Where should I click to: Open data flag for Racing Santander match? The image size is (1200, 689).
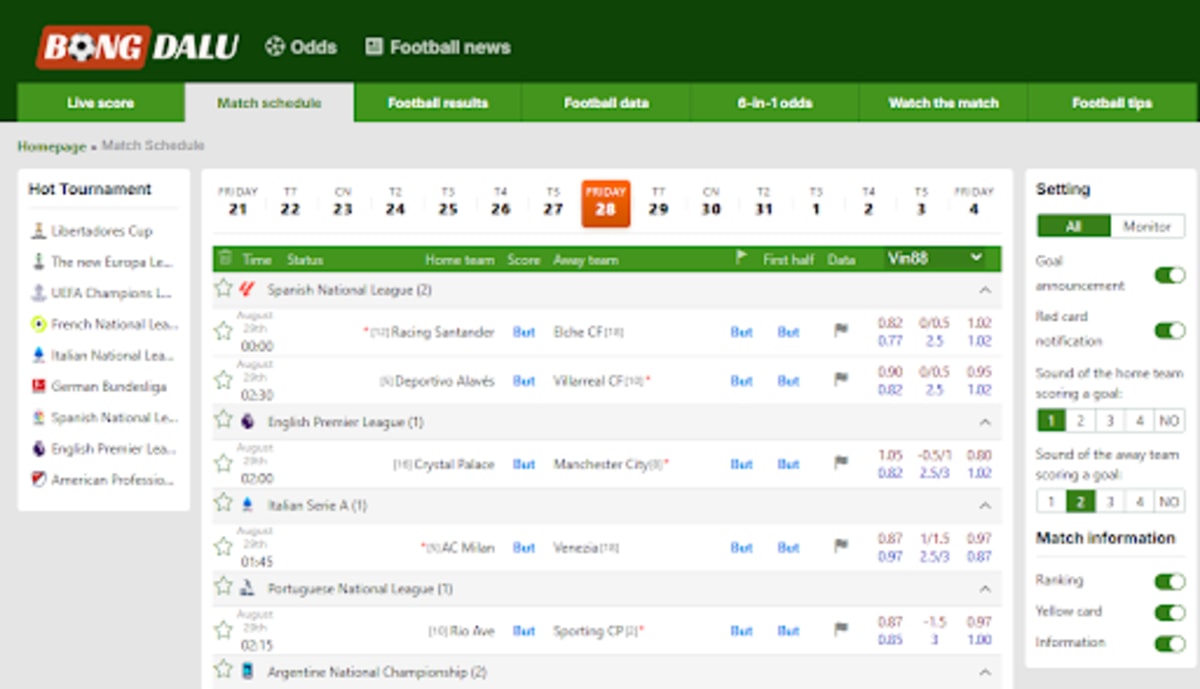(x=841, y=331)
